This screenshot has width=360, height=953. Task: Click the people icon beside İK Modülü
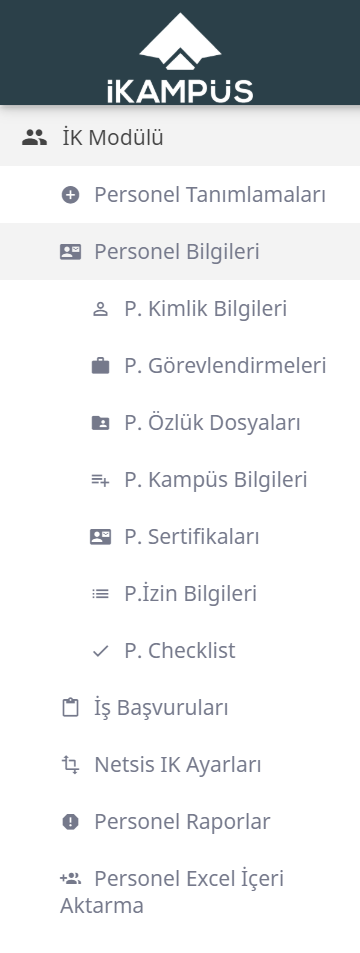click(x=34, y=137)
